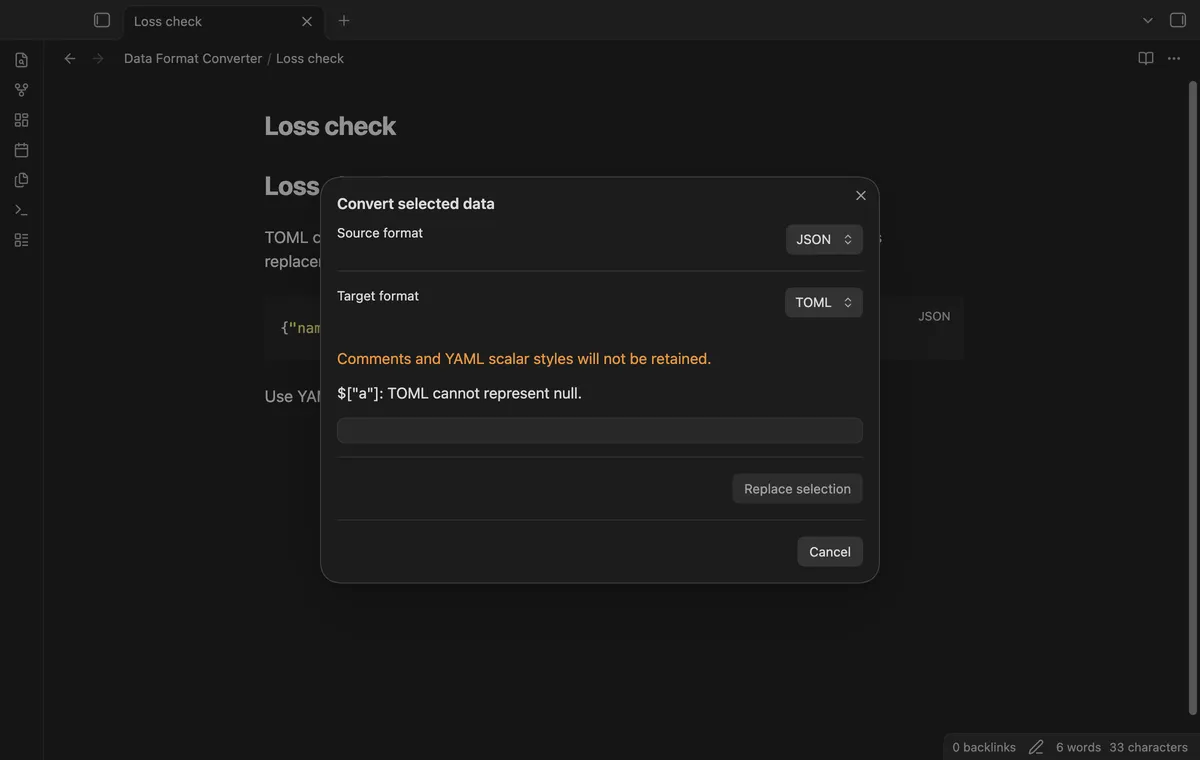This screenshot has height=760, width=1200.
Task: Navigate back with left arrow
Action: click(x=70, y=58)
